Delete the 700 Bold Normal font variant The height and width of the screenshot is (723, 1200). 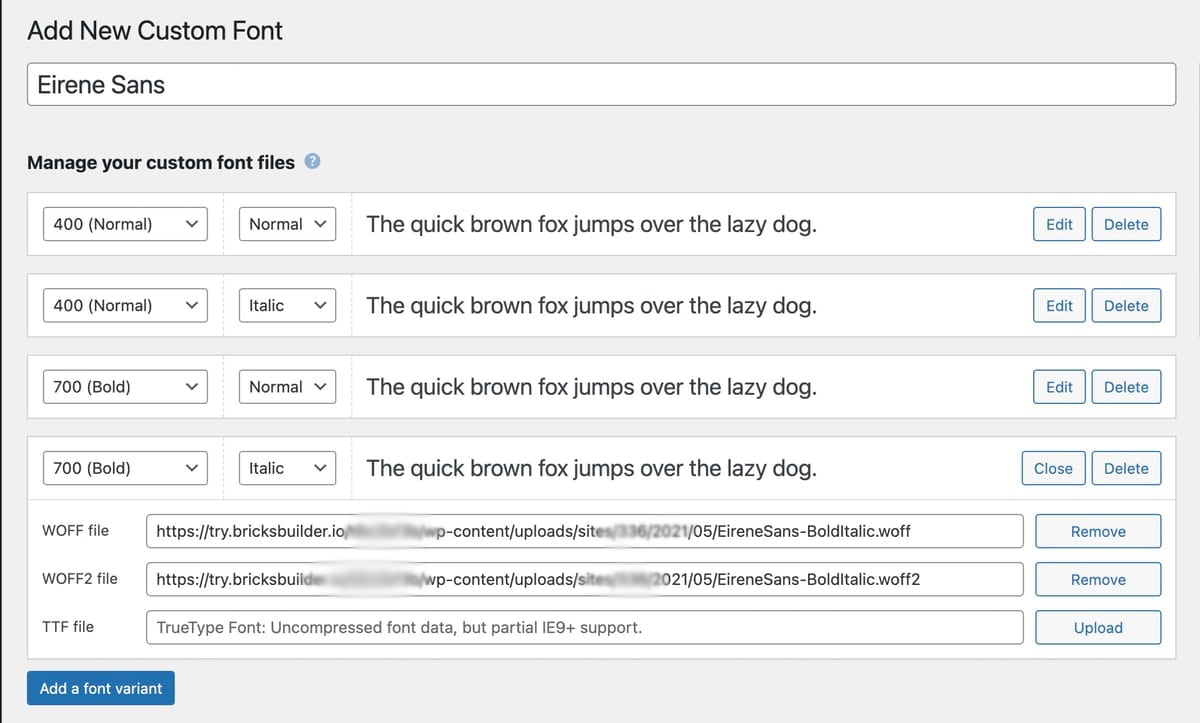[1126, 386]
